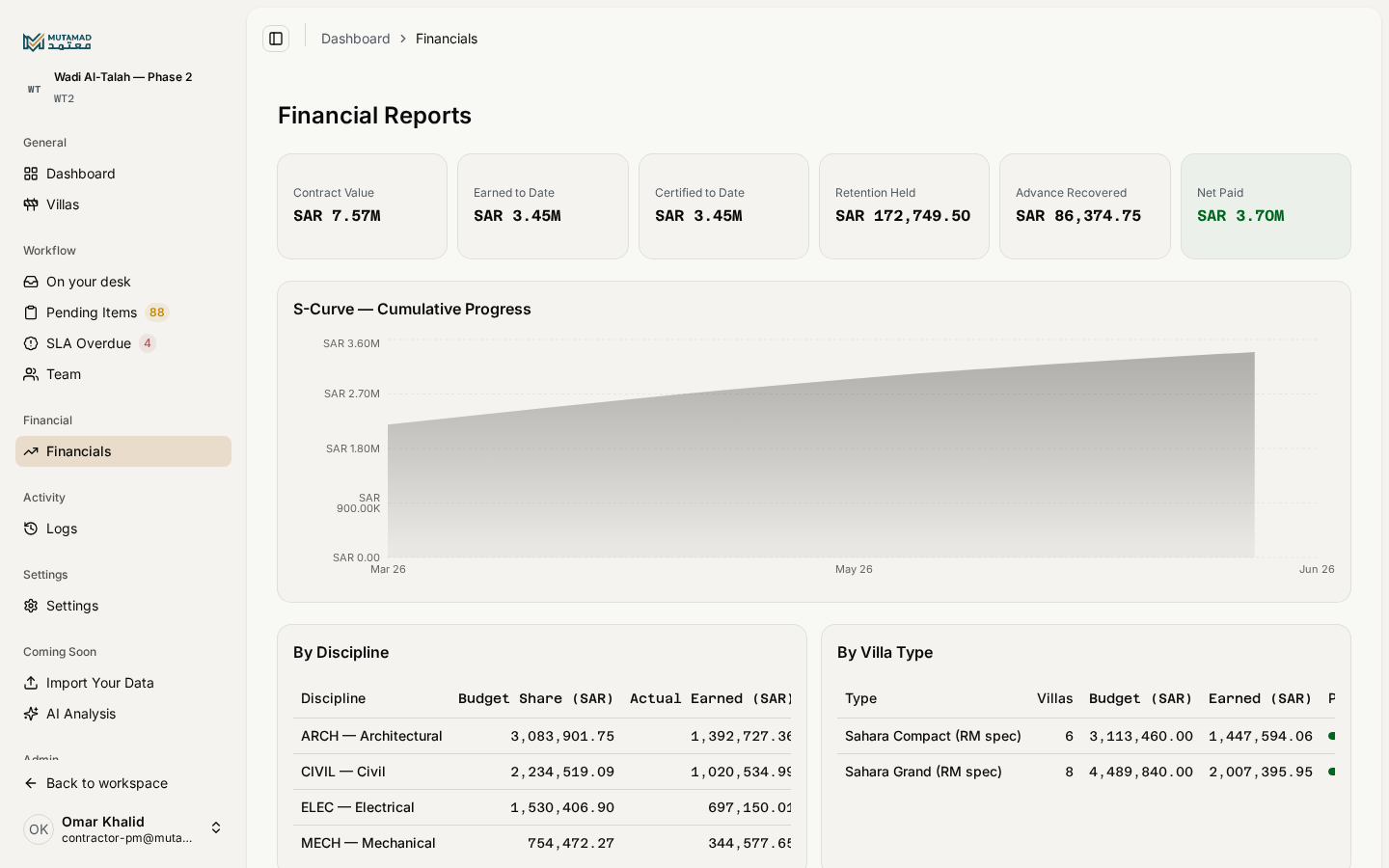This screenshot has width=1389, height=868.
Task: Click the Import Your Data upload icon
Action: point(31,683)
